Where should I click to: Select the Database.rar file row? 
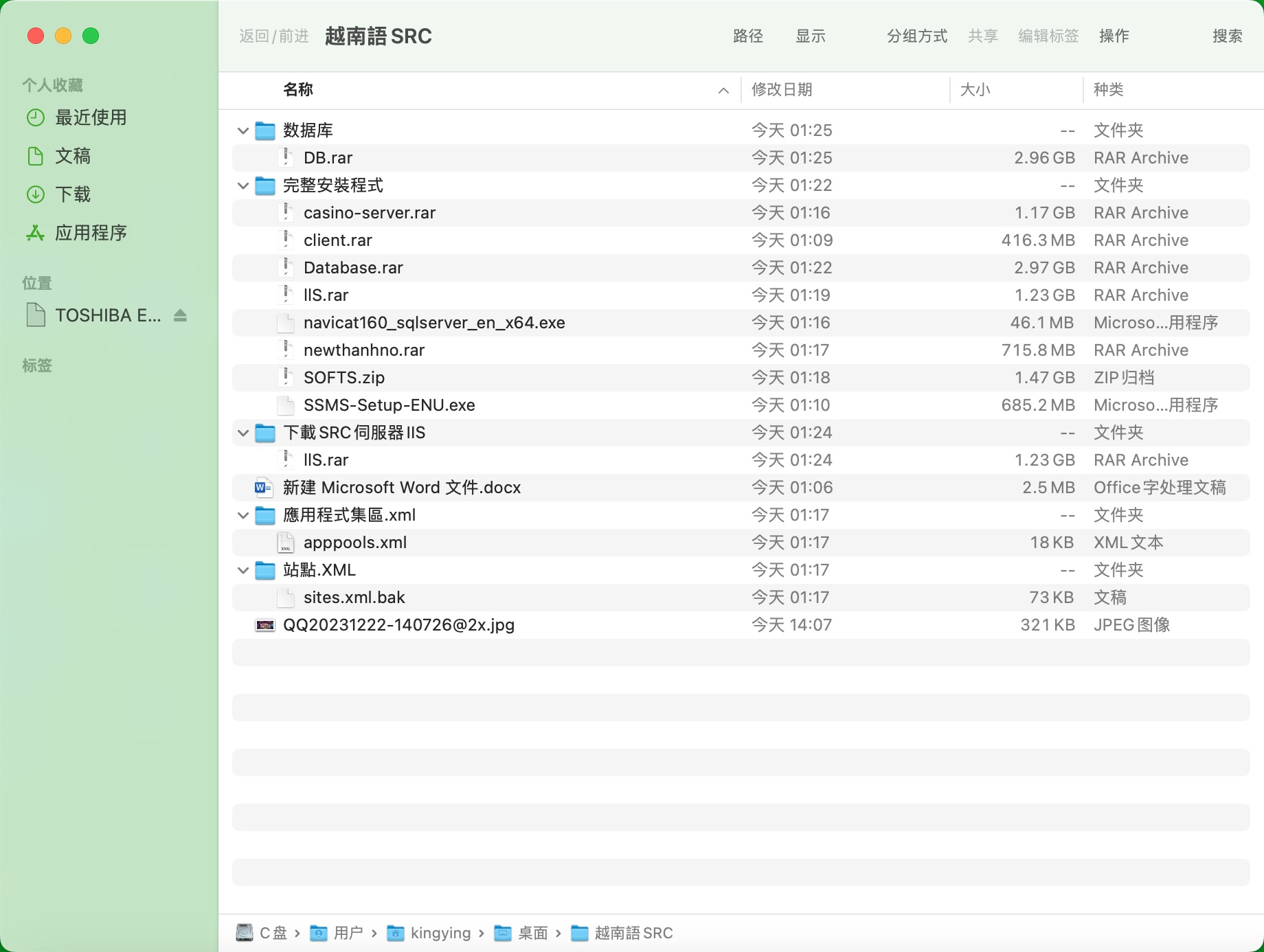(741, 268)
